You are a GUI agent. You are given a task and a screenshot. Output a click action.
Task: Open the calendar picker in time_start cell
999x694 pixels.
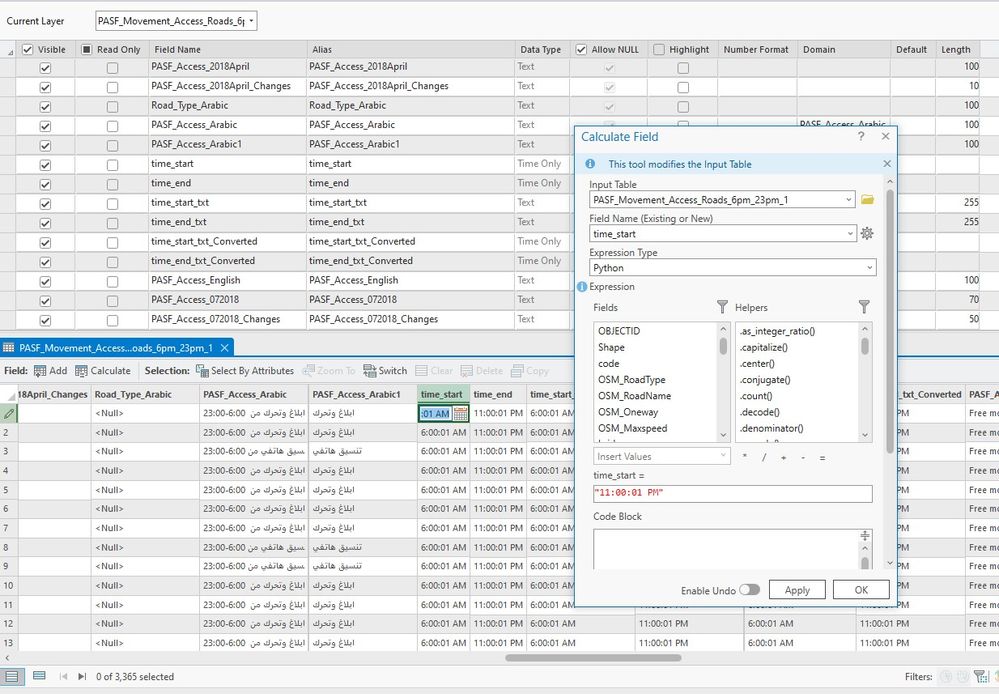460,413
